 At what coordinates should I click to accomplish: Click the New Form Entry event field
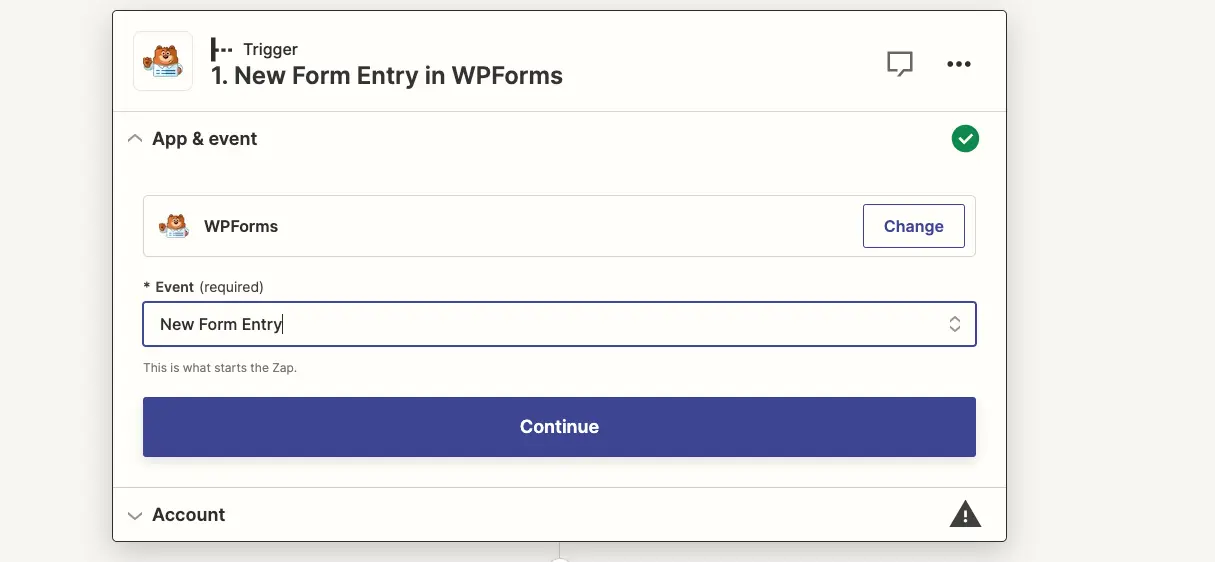click(559, 324)
